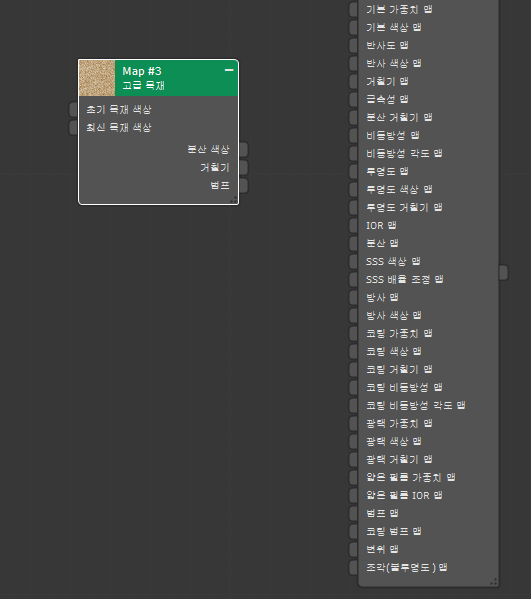Image resolution: width=531 pixels, height=599 pixels.
Task: Click the 기본 가중치 맵 input socket
Action: [x=354, y=9]
